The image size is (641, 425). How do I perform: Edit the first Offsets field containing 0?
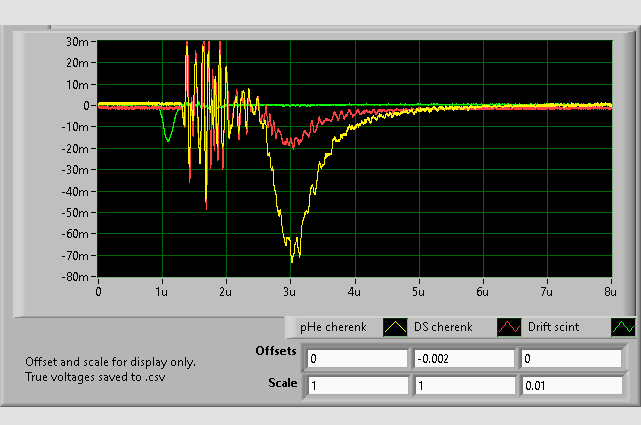pos(356,359)
